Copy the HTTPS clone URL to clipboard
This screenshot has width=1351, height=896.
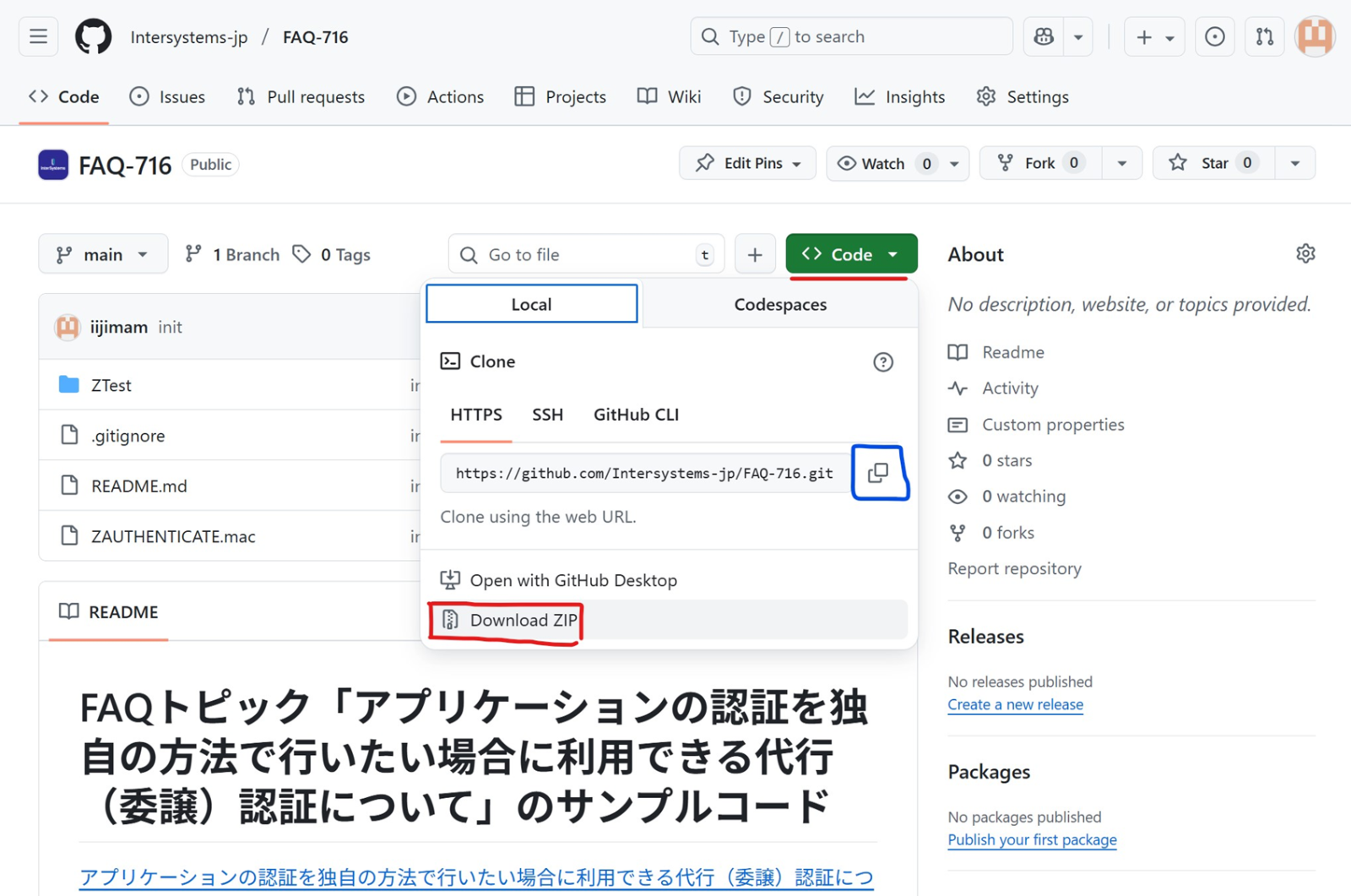click(x=878, y=473)
